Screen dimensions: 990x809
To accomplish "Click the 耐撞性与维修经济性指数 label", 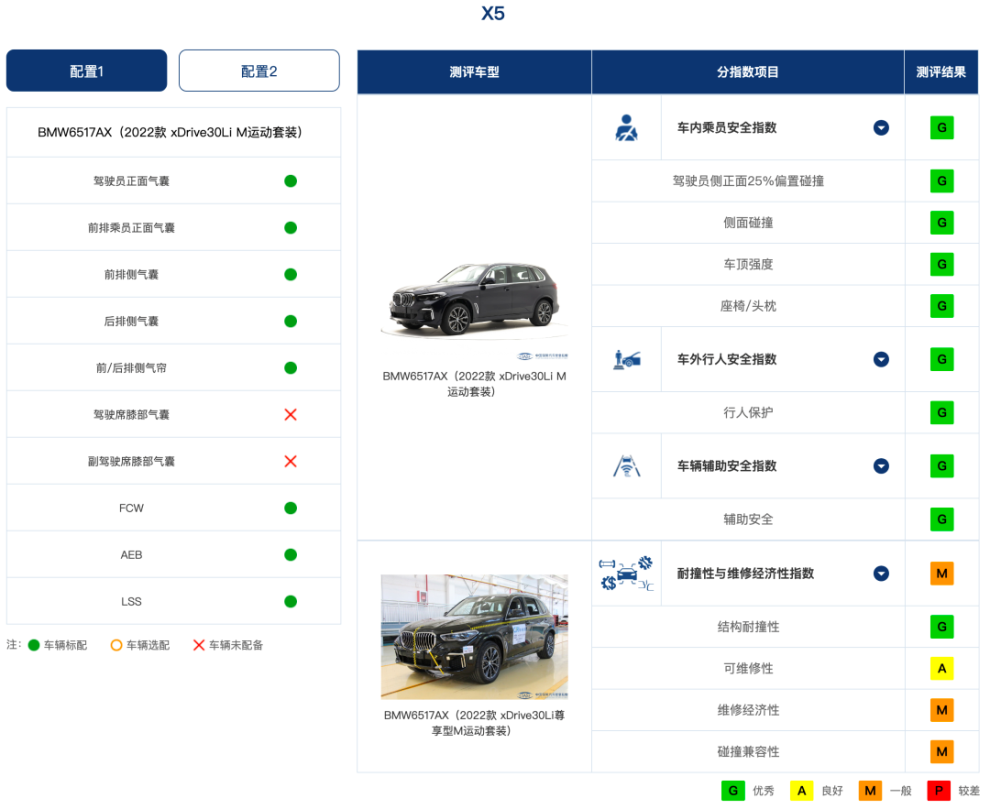I will tap(746, 573).
